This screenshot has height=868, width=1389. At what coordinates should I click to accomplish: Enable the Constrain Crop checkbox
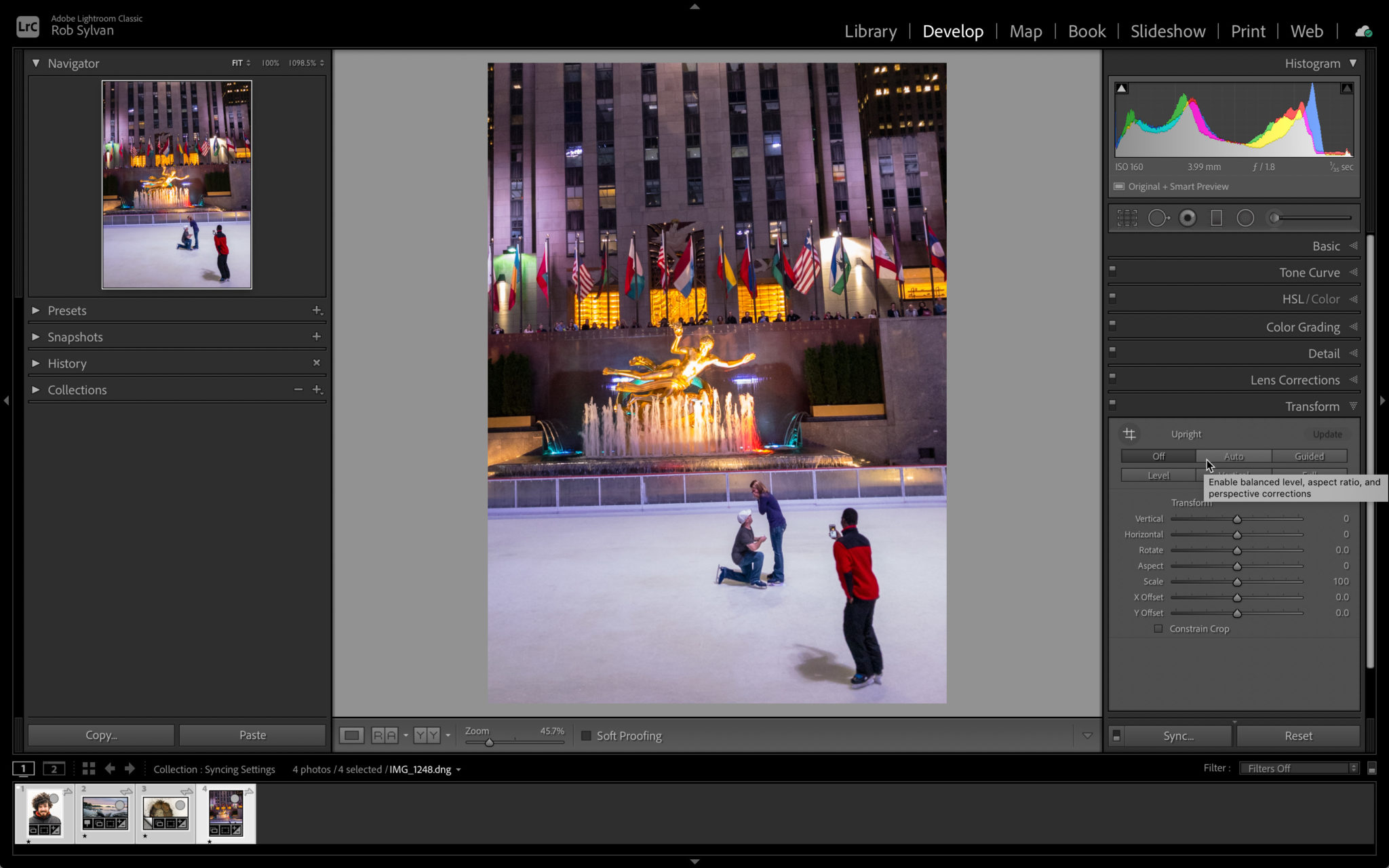[1158, 629]
